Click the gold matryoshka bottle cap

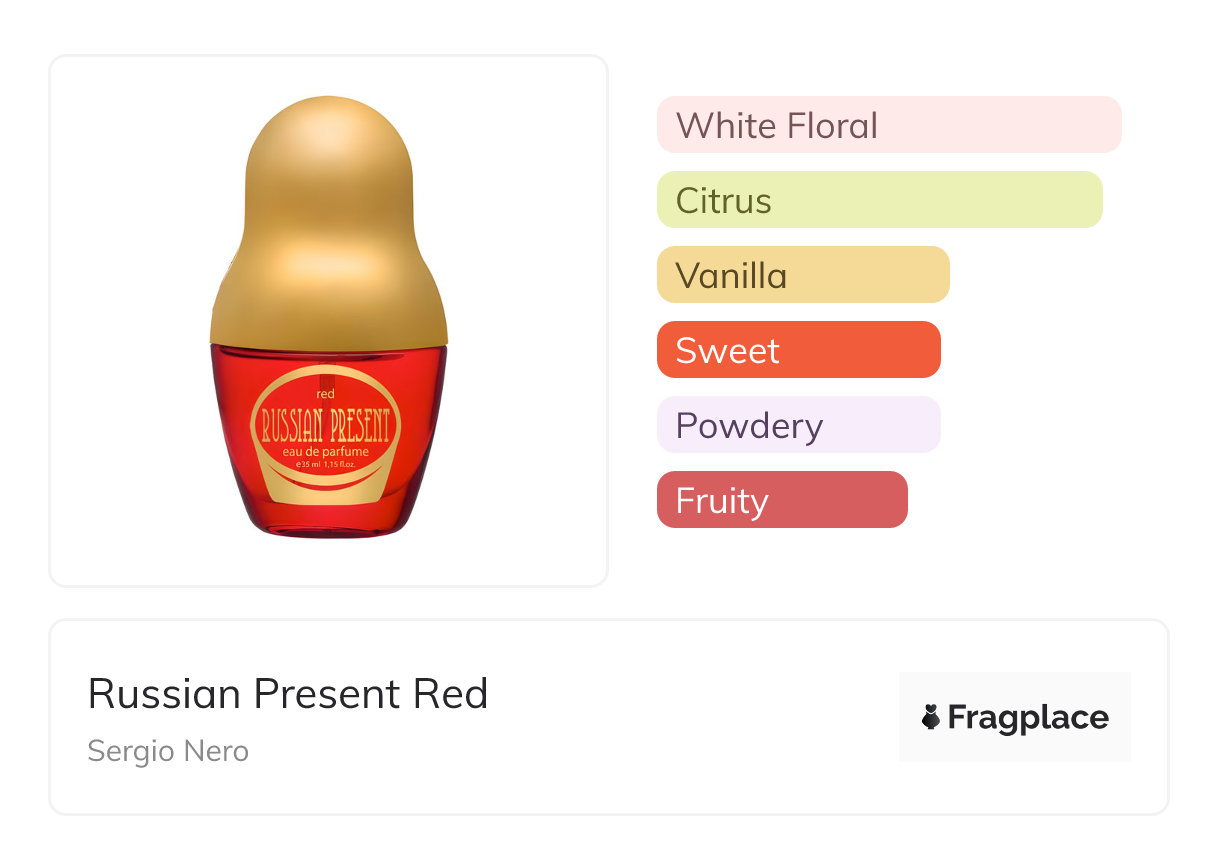[328, 230]
